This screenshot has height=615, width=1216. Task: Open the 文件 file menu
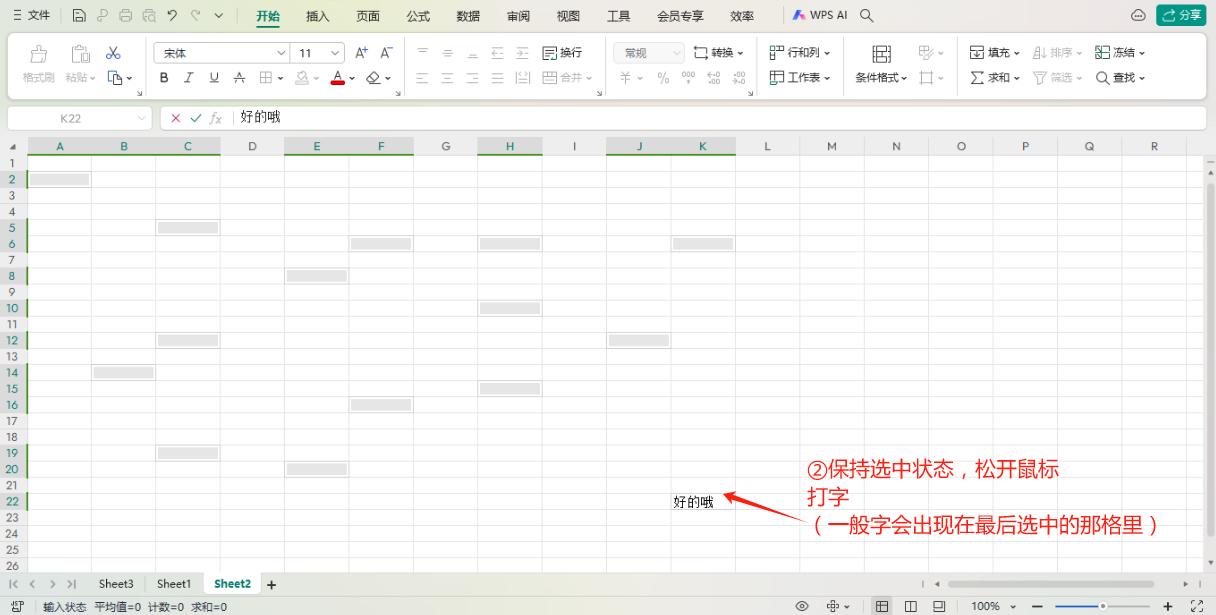(31, 16)
